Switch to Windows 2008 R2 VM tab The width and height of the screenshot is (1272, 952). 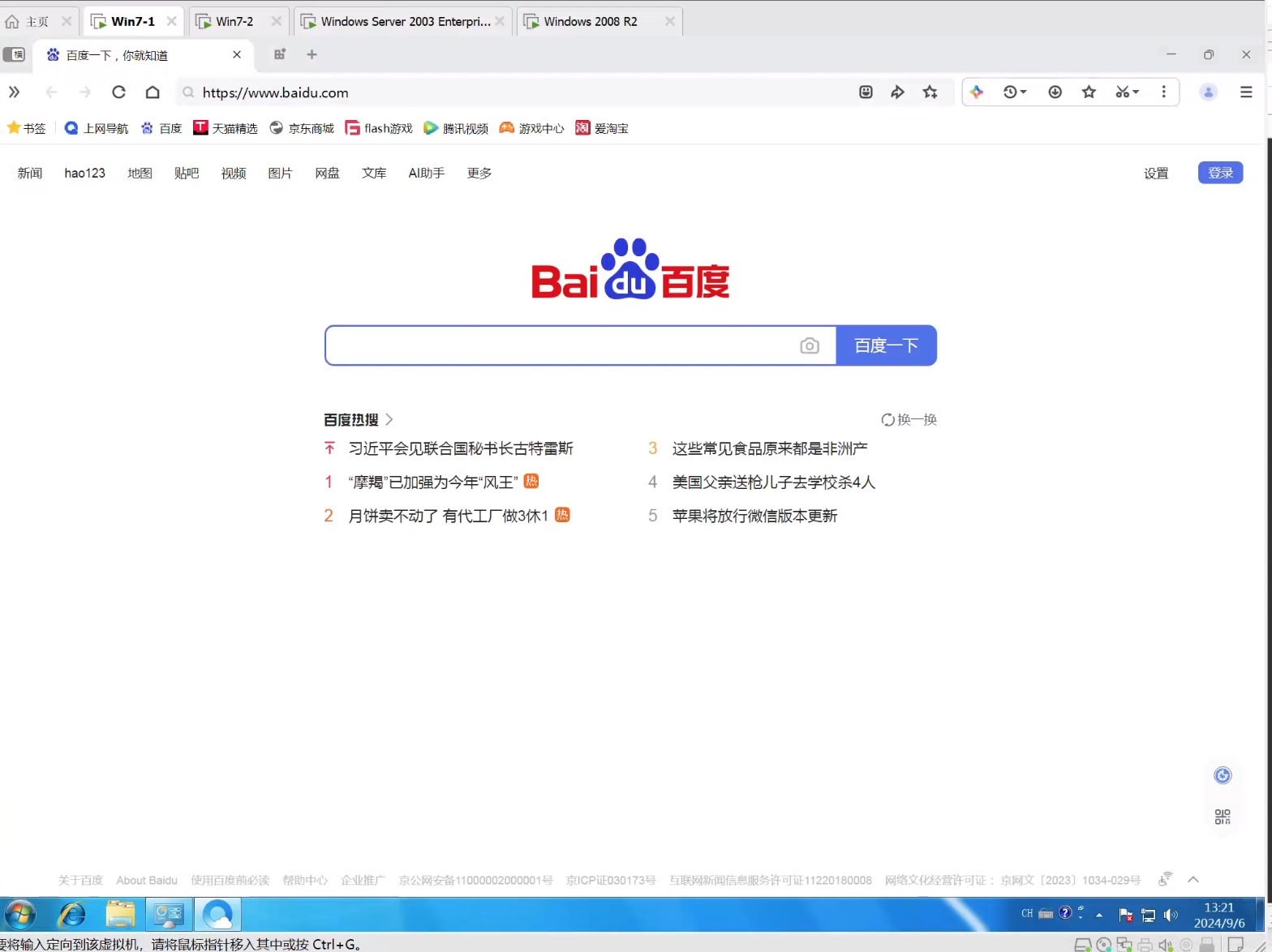[599, 21]
